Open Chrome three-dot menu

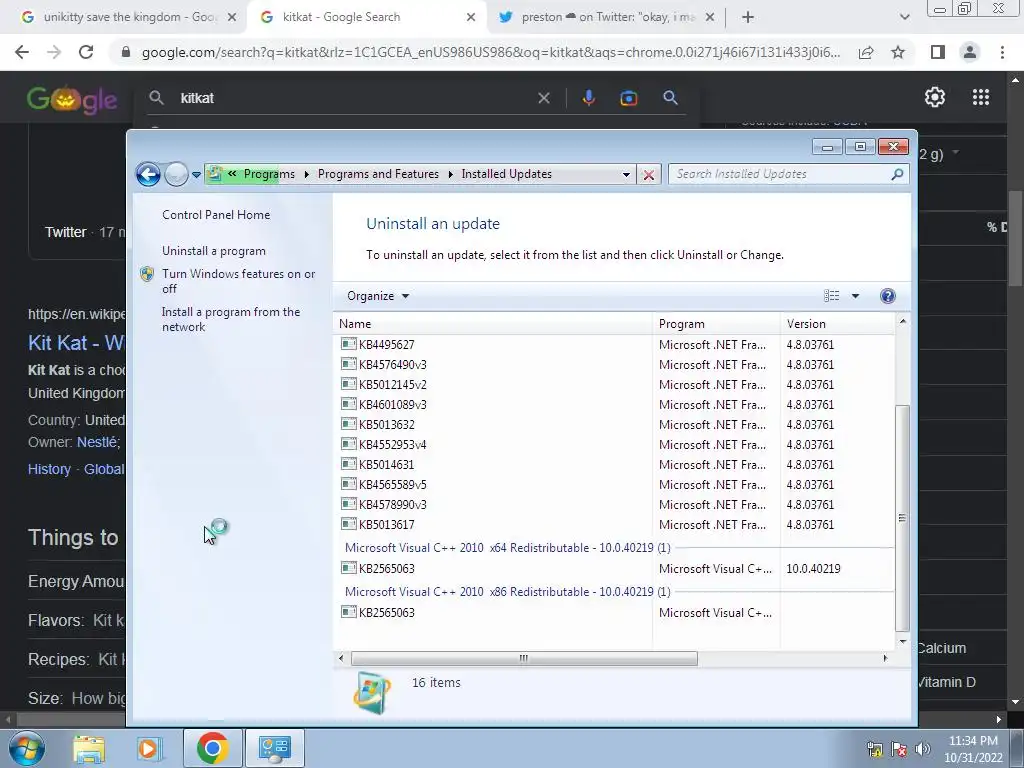coord(1002,52)
